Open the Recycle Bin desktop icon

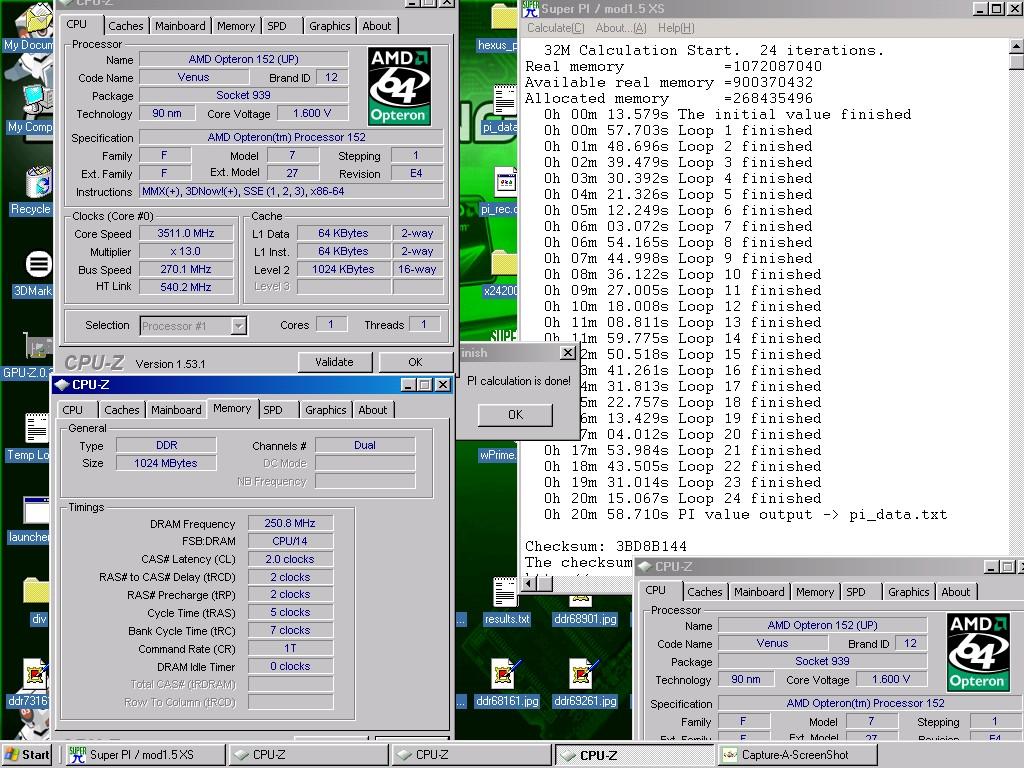[38, 182]
